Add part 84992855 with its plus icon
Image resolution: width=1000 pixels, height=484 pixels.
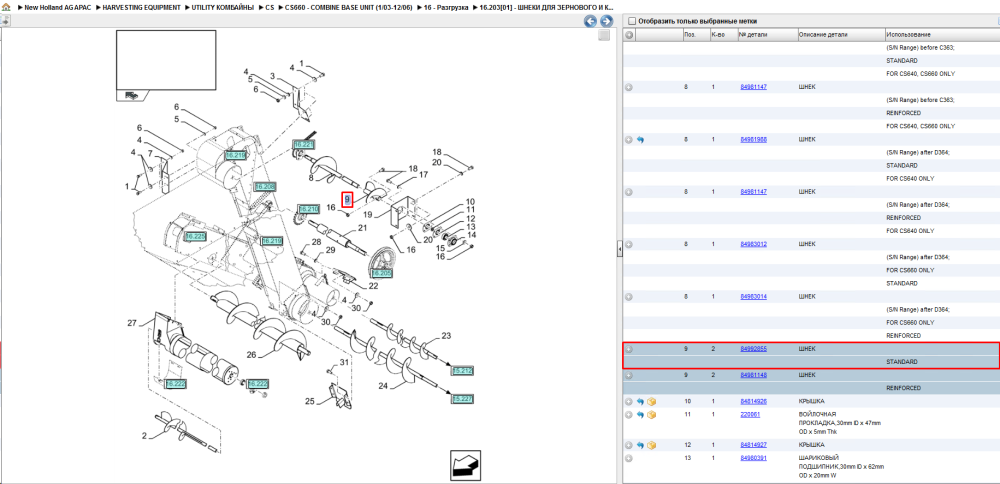tap(629, 349)
